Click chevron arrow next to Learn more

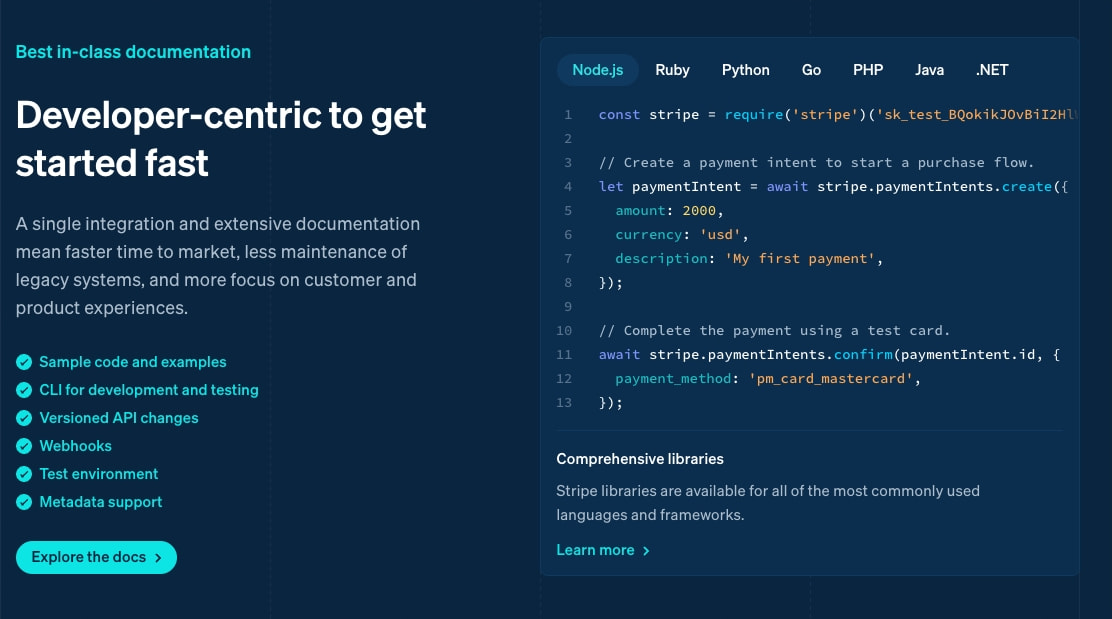coord(645,551)
